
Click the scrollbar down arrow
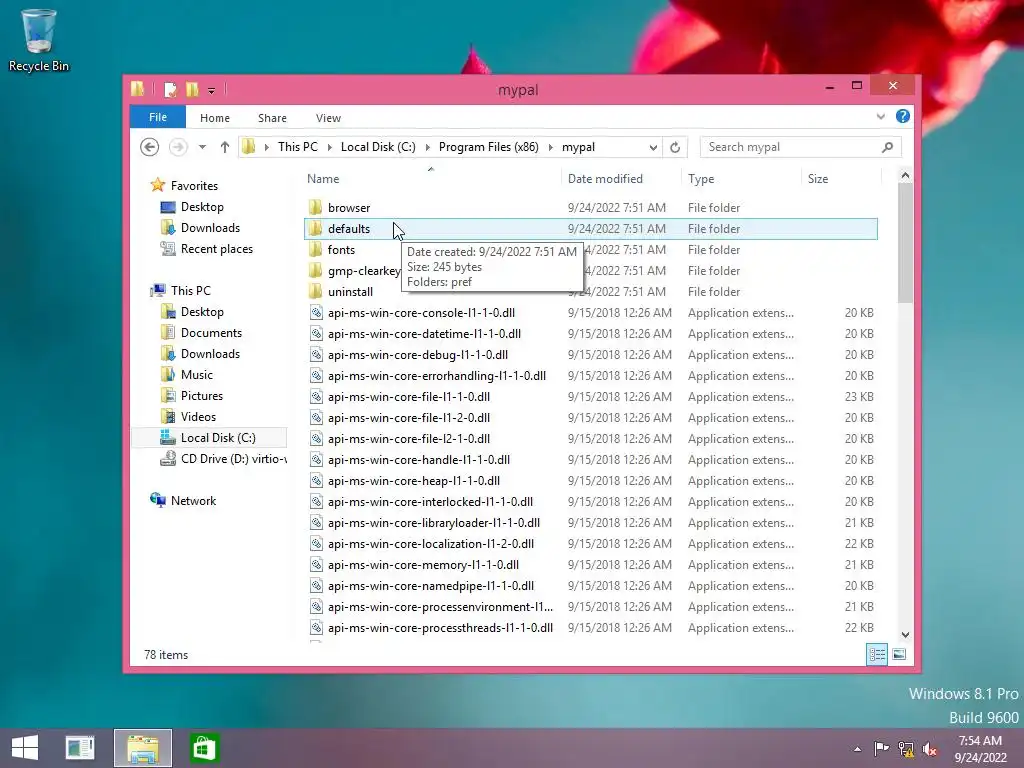point(905,634)
